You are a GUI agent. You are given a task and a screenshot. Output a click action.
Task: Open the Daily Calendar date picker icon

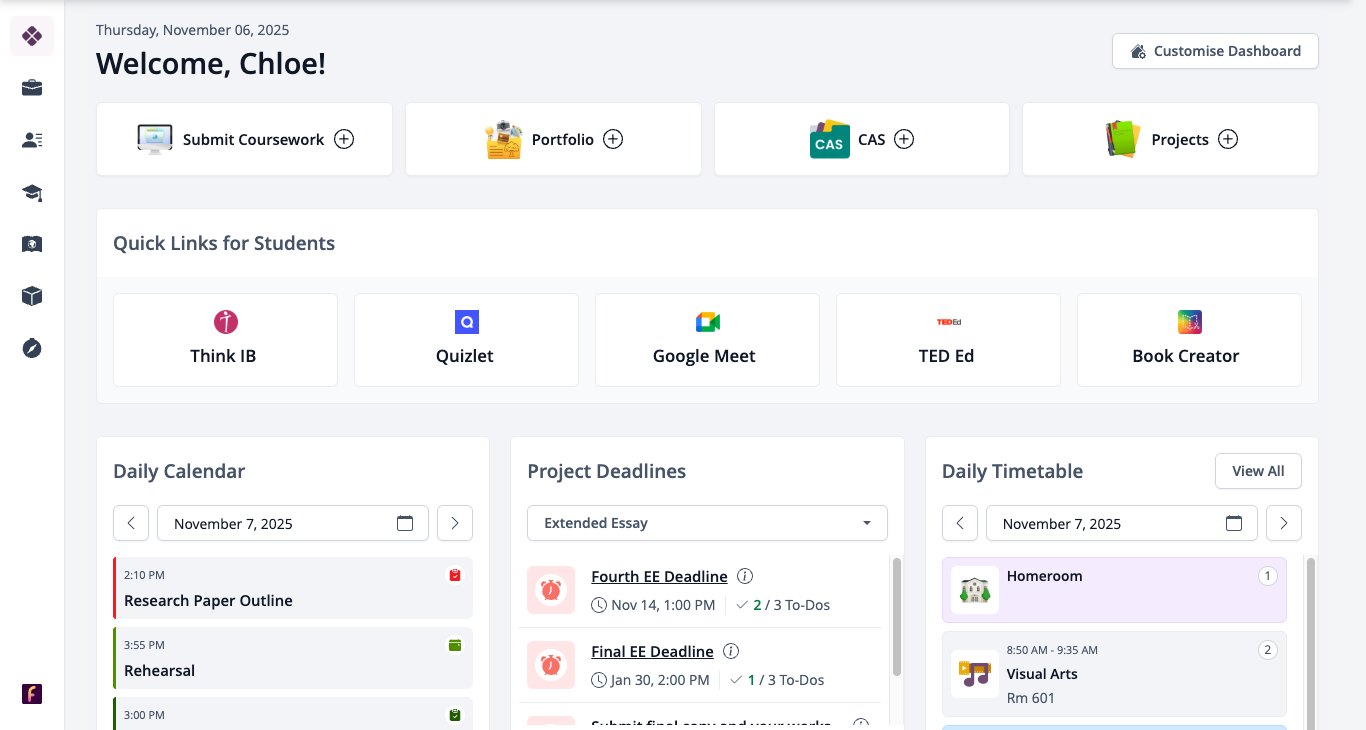point(405,523)
